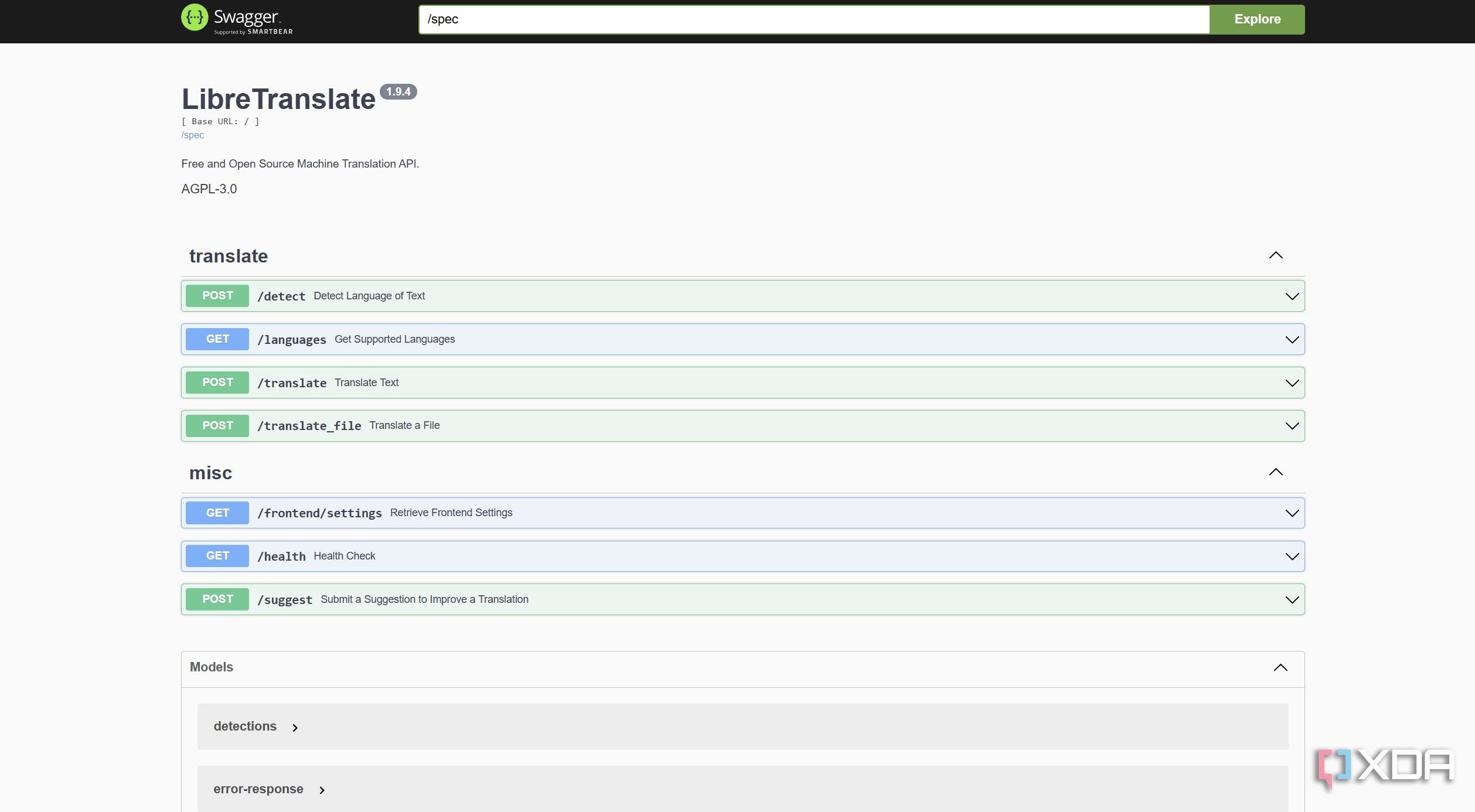Click the /detect path text
Image resolution: width=1475 pixels, height=812 pixels.
281,296
